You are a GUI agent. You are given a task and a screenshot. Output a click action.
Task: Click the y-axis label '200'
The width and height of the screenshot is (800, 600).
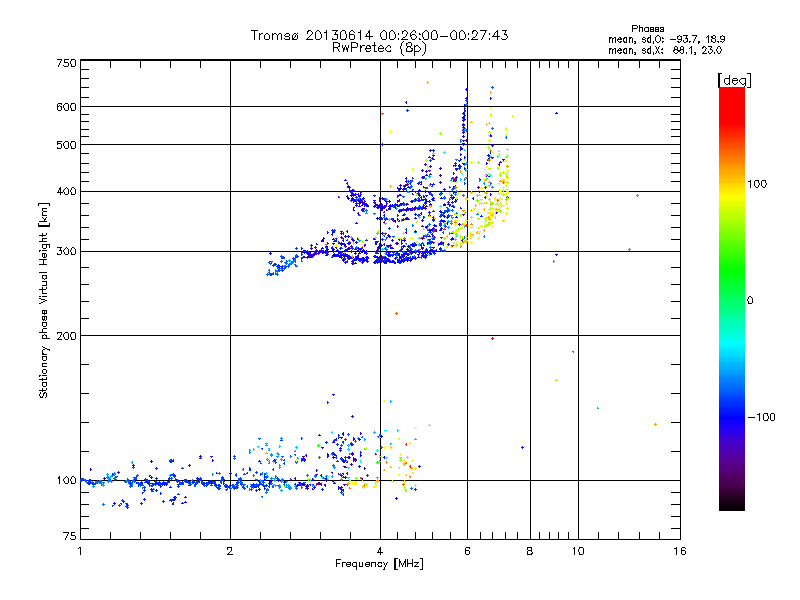pyautogui.click(x=66, y=336)
